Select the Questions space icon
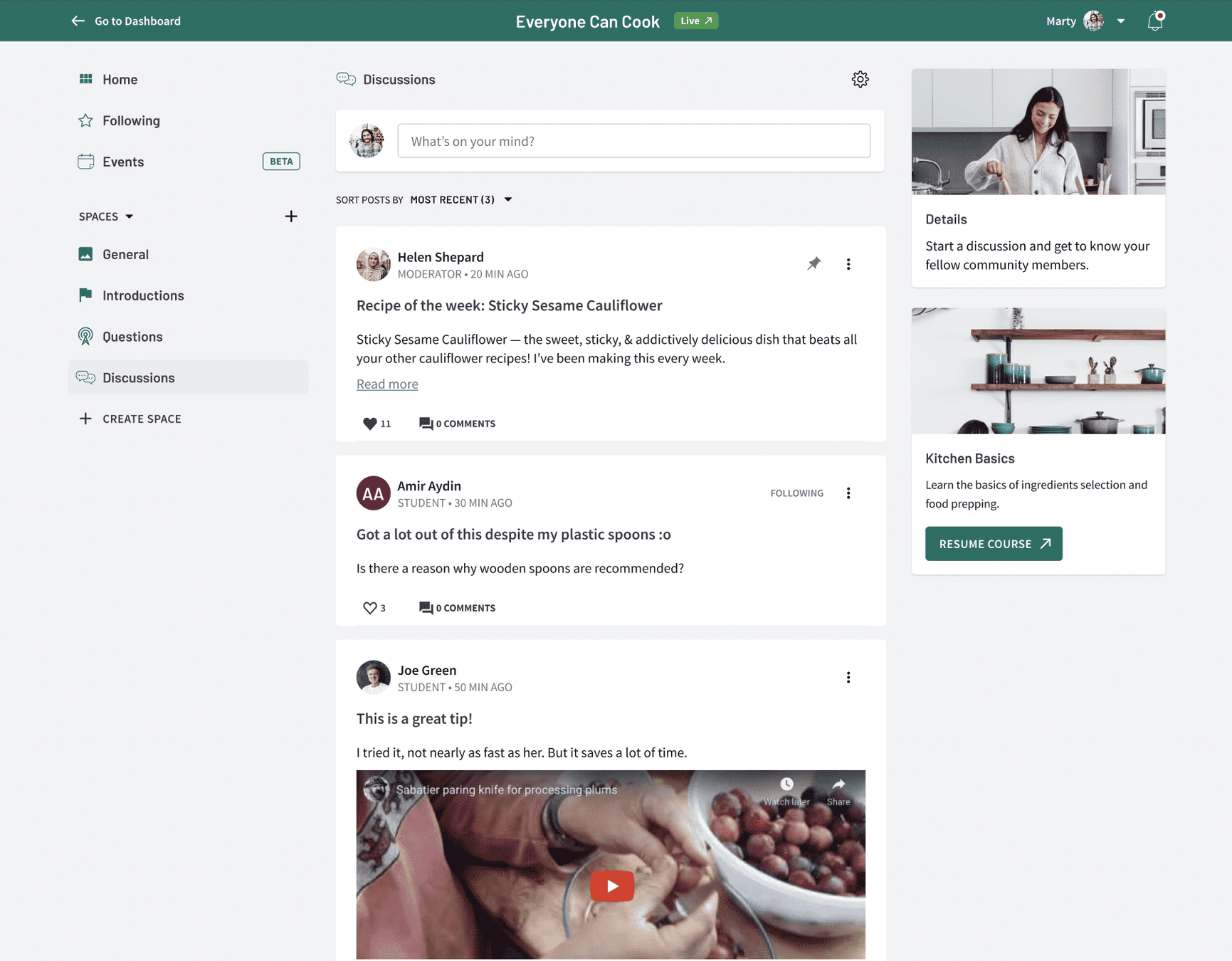Image resolution: width=1232 pixels, height=961 pixels. coord(85,336)
